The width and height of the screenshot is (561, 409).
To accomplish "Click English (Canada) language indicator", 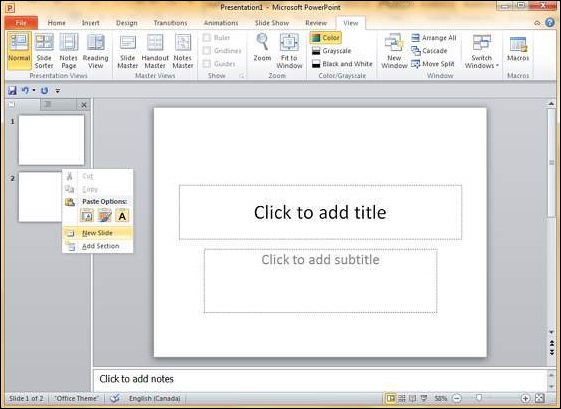I will 155,398.
